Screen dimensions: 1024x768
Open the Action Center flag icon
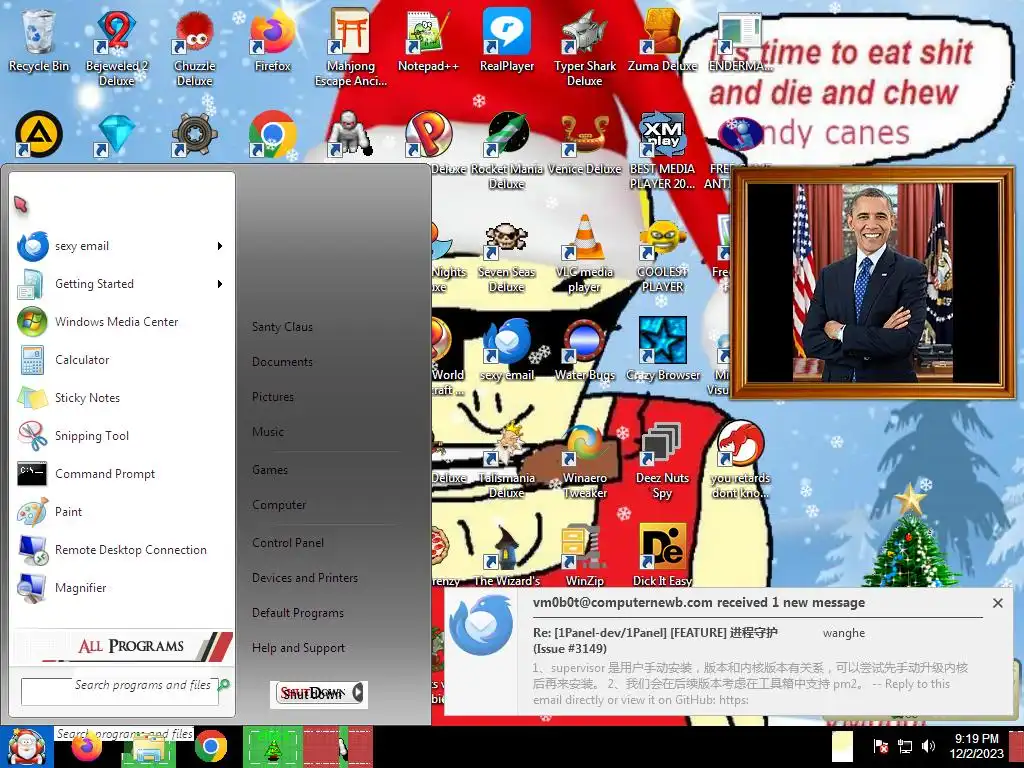point(880,746)
